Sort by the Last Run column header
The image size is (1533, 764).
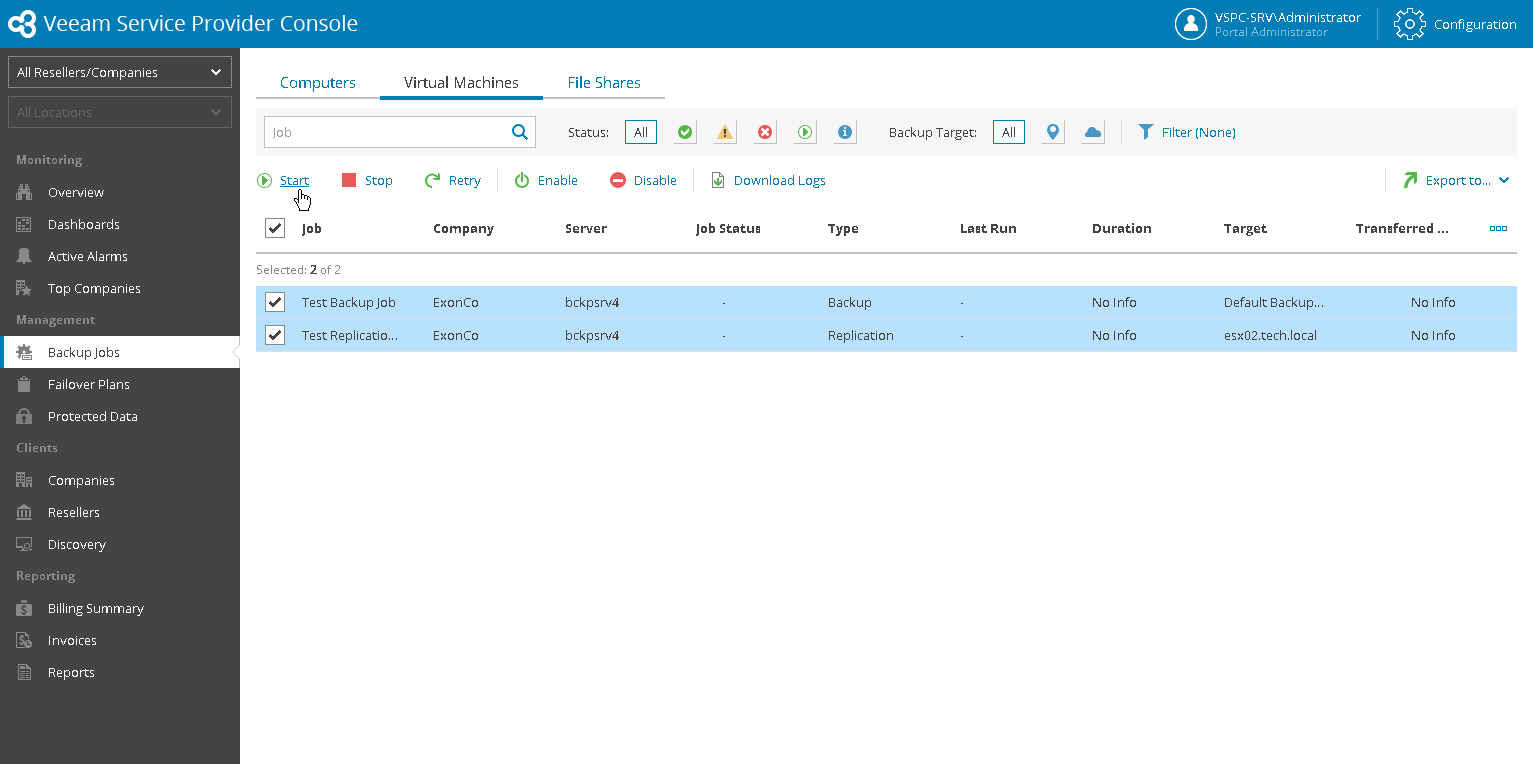pyautogui.click(x=988, y=228)
